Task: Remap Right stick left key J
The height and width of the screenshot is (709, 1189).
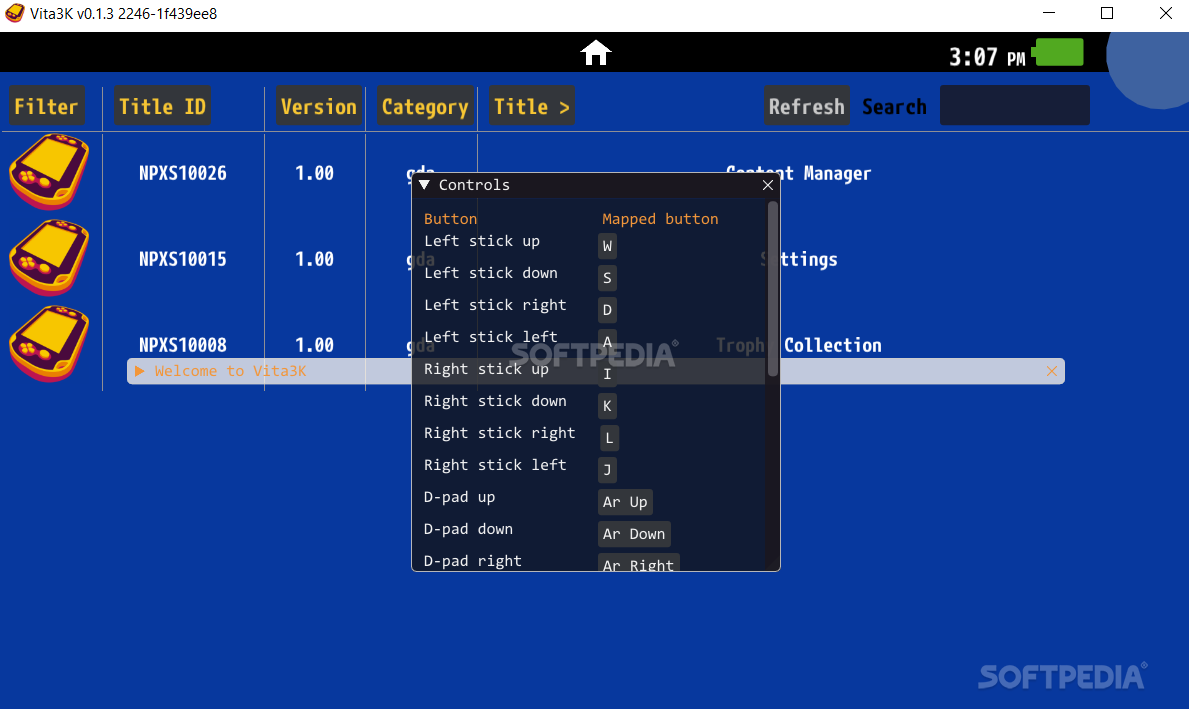Action: coord(607,470)
